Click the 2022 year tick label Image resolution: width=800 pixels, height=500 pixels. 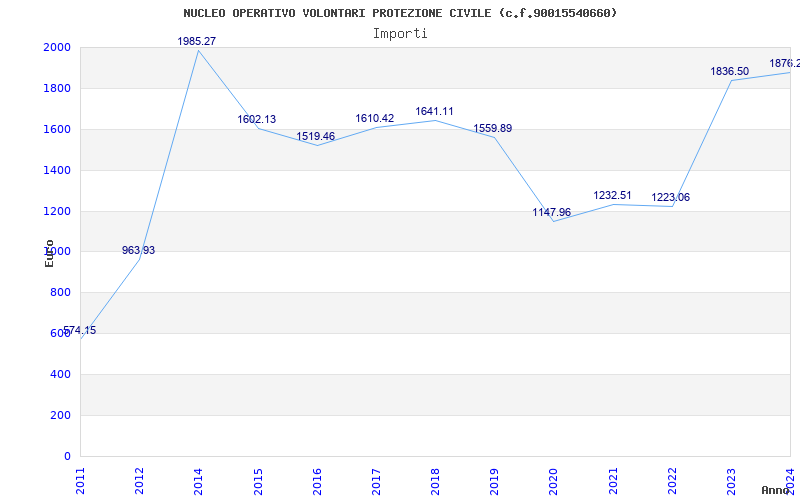pyautogui.click(x=672, y=481)
